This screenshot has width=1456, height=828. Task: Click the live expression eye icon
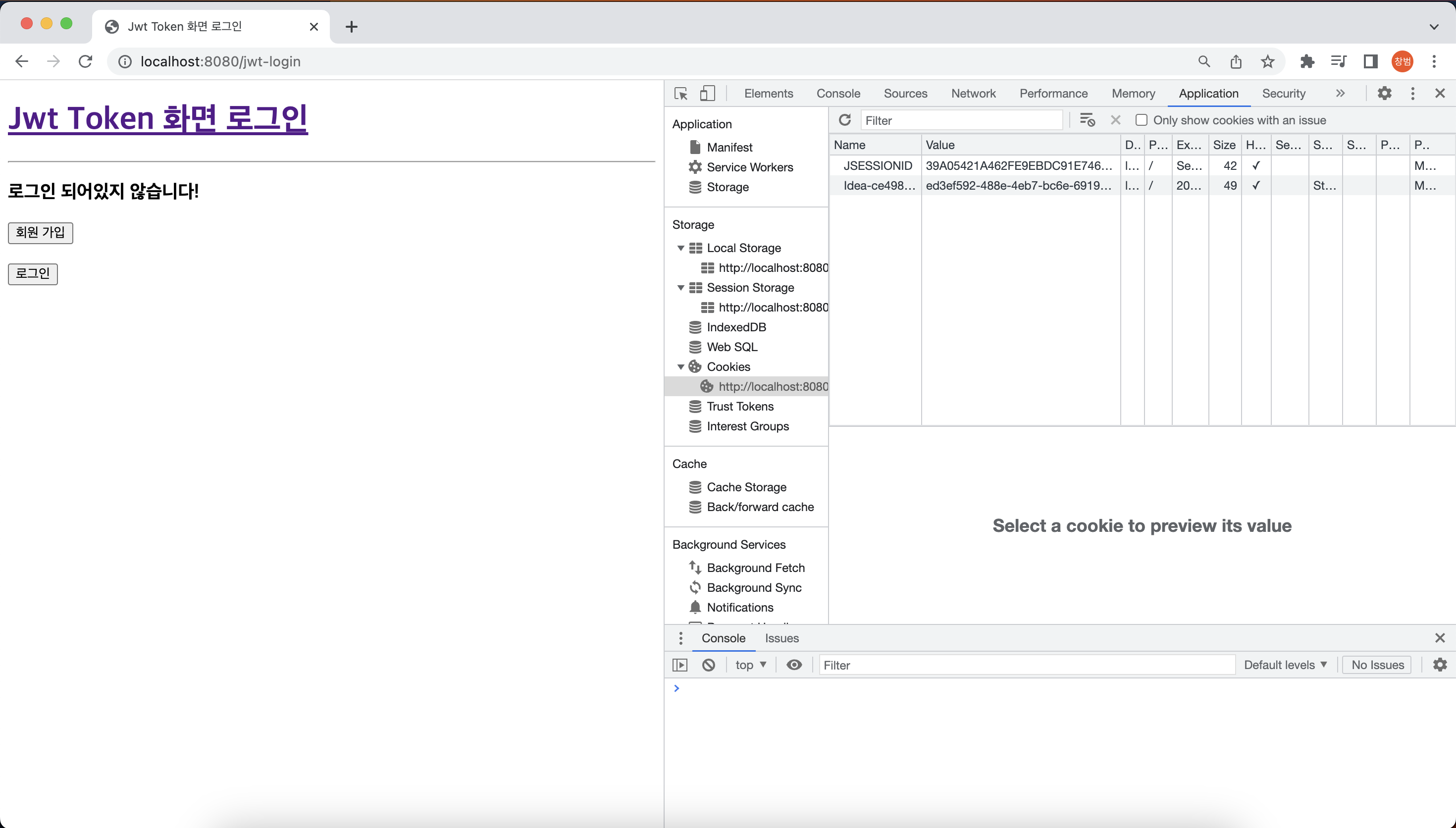click(794, 665)
